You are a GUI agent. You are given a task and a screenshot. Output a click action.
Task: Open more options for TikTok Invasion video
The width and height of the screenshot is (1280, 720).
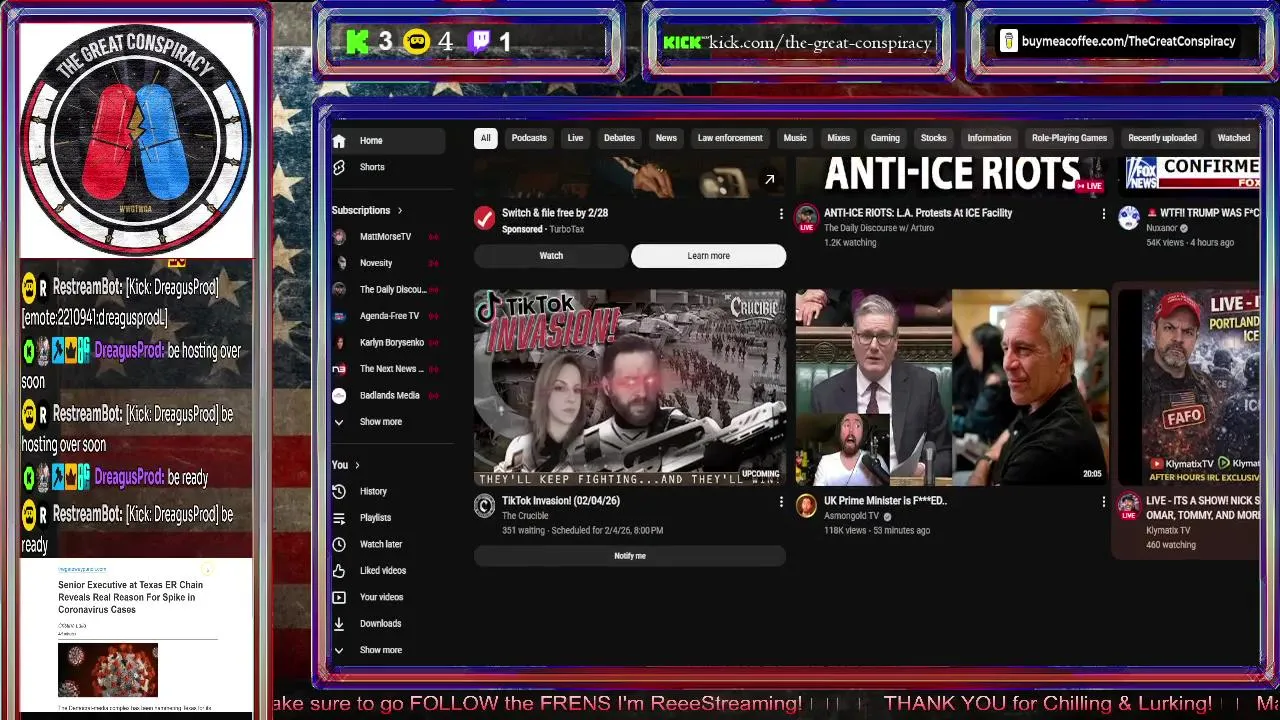(781, 502)
